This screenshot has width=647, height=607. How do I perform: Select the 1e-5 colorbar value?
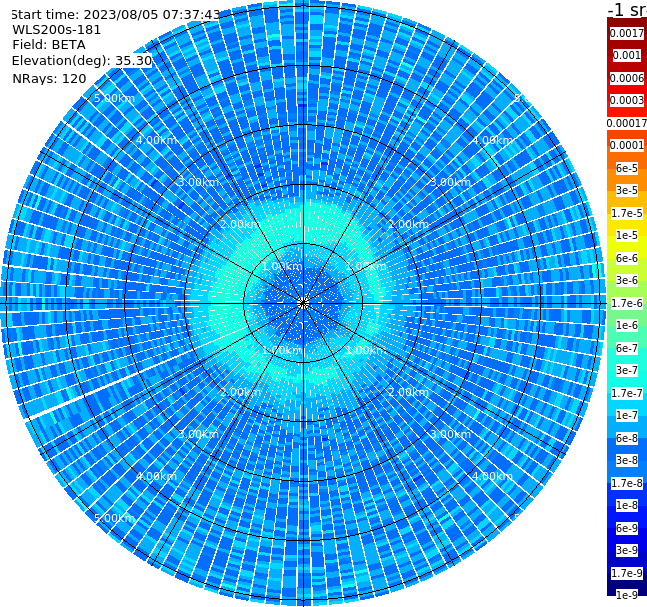[627, 235]
